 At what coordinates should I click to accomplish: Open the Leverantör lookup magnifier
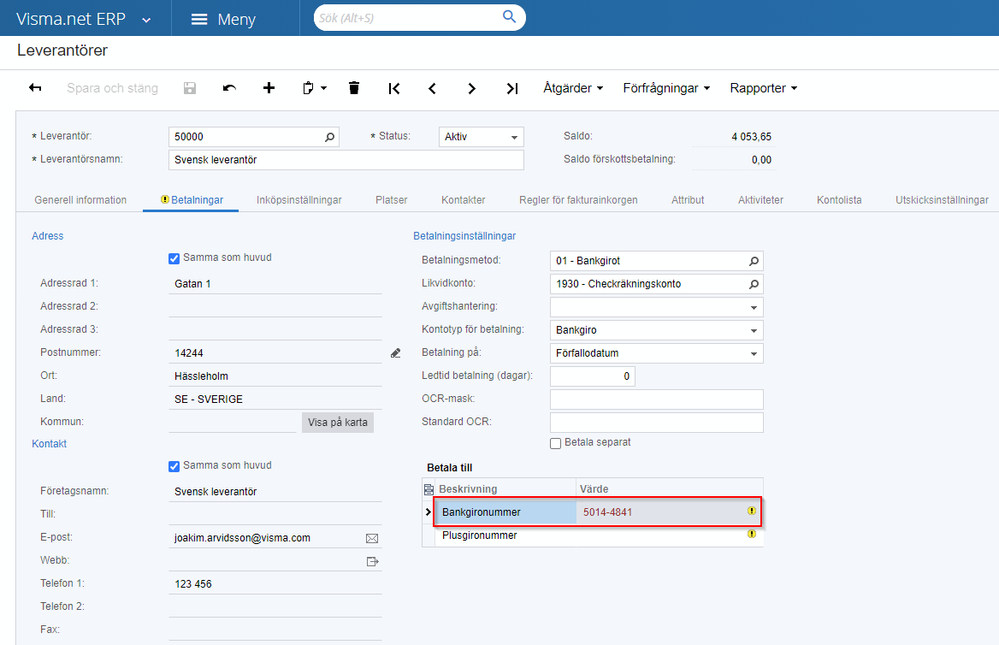(x=329, y=137)
